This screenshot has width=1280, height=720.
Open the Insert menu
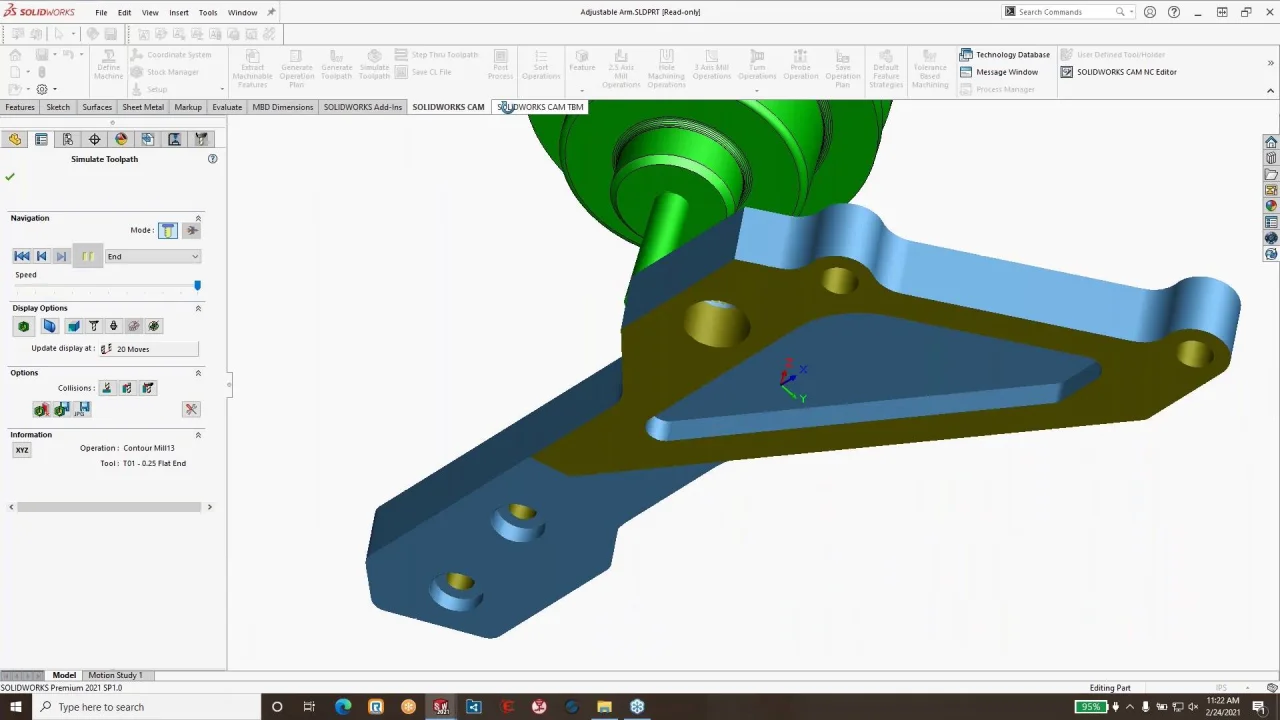point(179,12)
